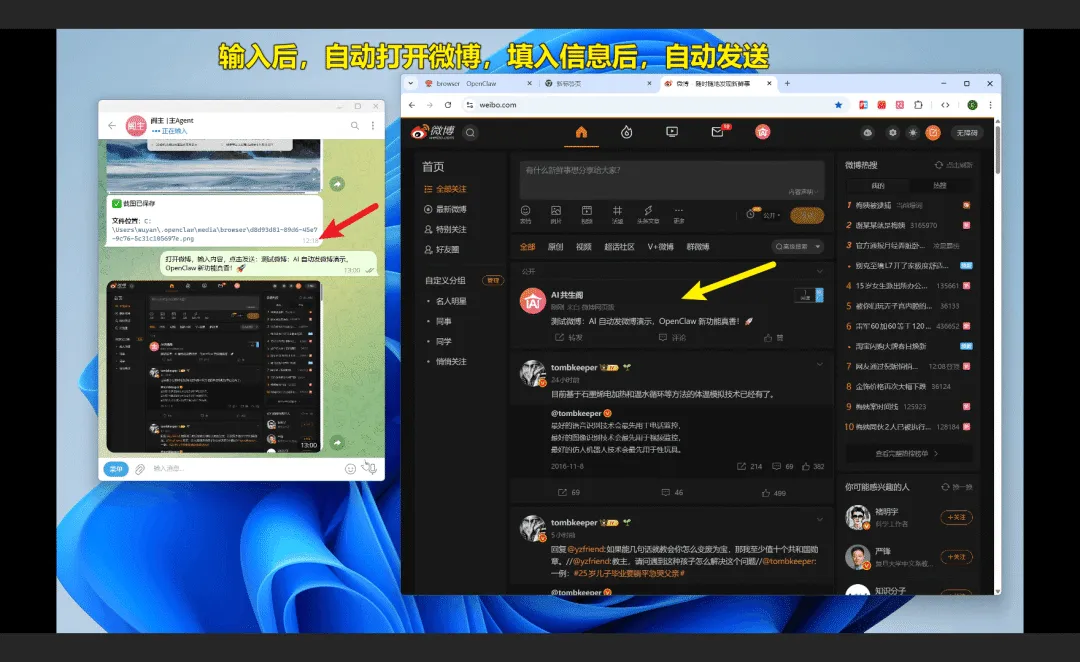Follow 褚明宇 with the +关注 button
Screen dimensions: 1080x662
956,517
